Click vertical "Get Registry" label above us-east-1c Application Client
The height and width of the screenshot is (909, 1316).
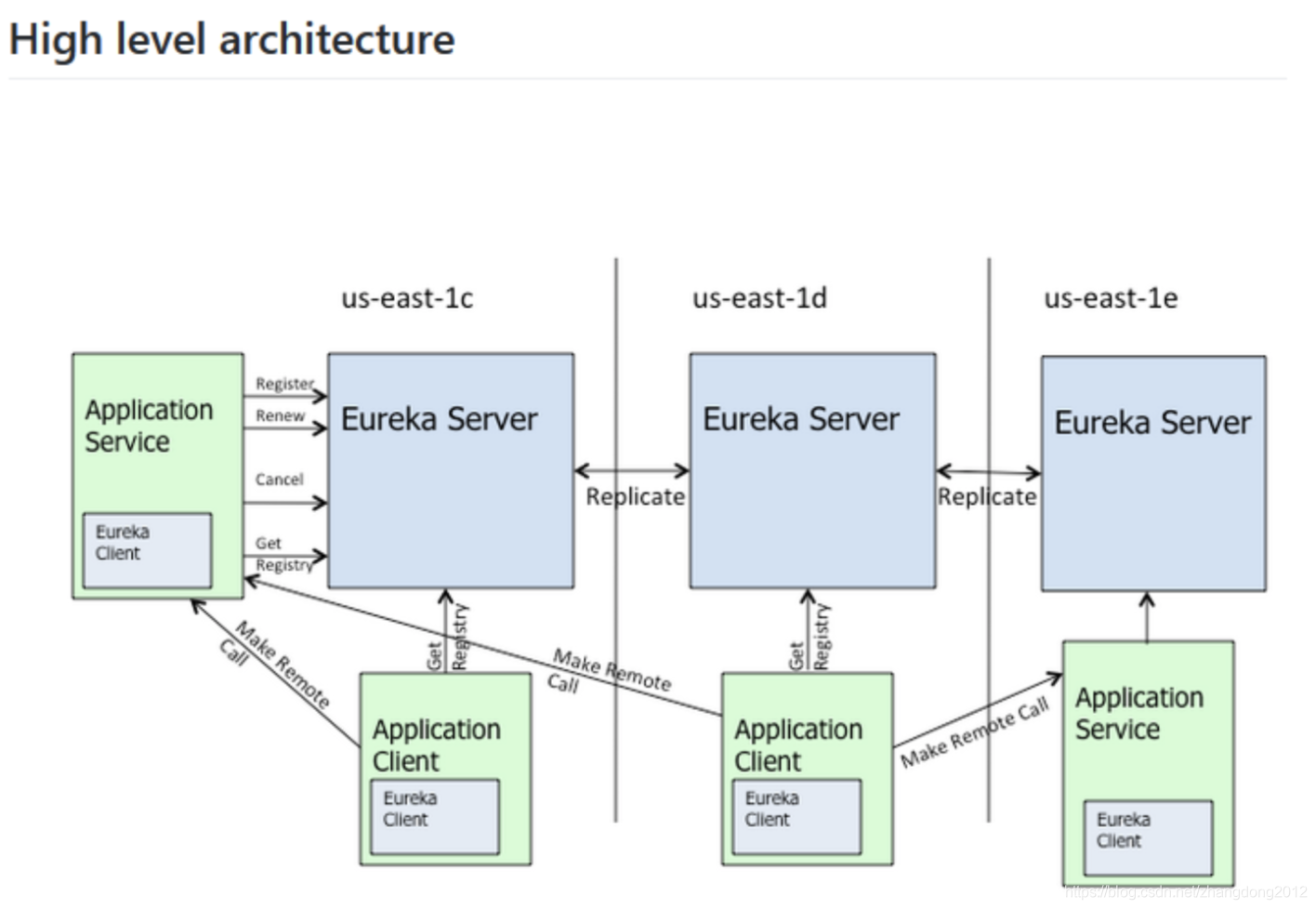[447, 638]
